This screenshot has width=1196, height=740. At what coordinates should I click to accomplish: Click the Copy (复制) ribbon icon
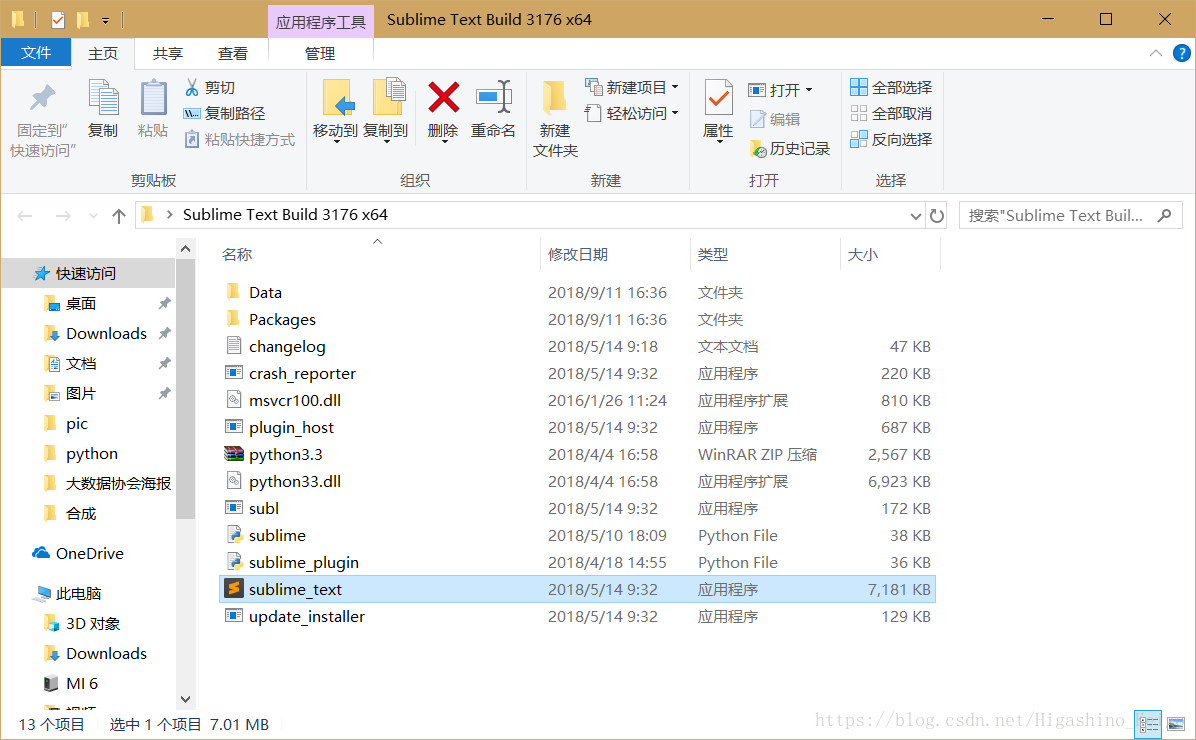point(103,109)
